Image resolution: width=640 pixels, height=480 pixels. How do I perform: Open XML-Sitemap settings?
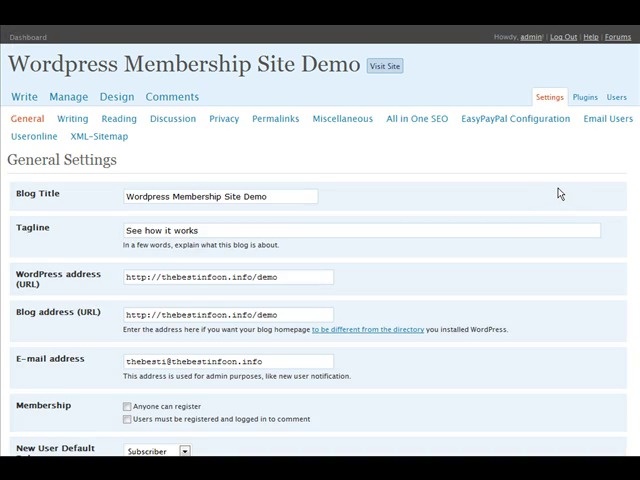(x=99, y=136)
